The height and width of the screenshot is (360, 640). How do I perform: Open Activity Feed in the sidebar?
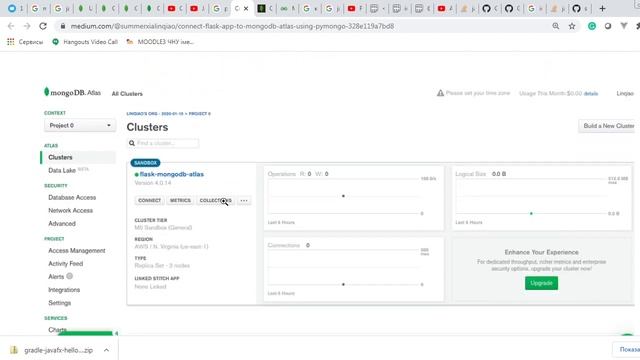pyautogui.click(x=66, y=264)
